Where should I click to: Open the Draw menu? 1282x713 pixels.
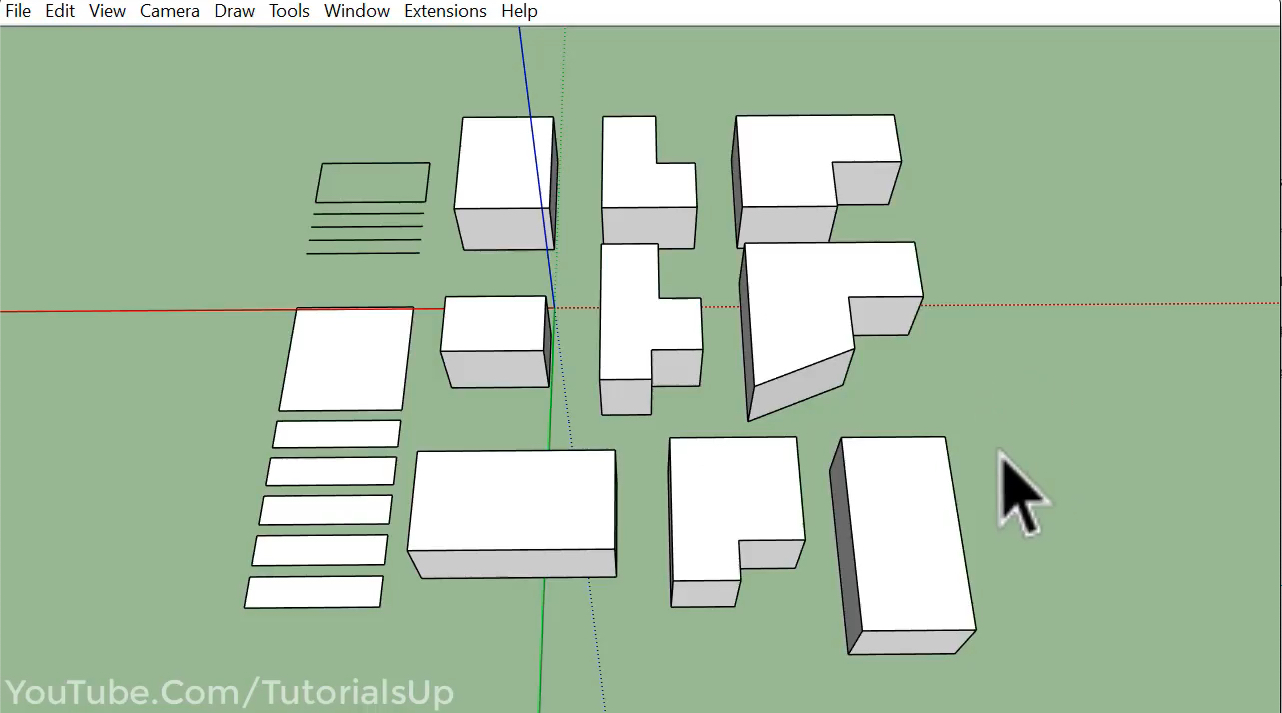coord(234,11)
